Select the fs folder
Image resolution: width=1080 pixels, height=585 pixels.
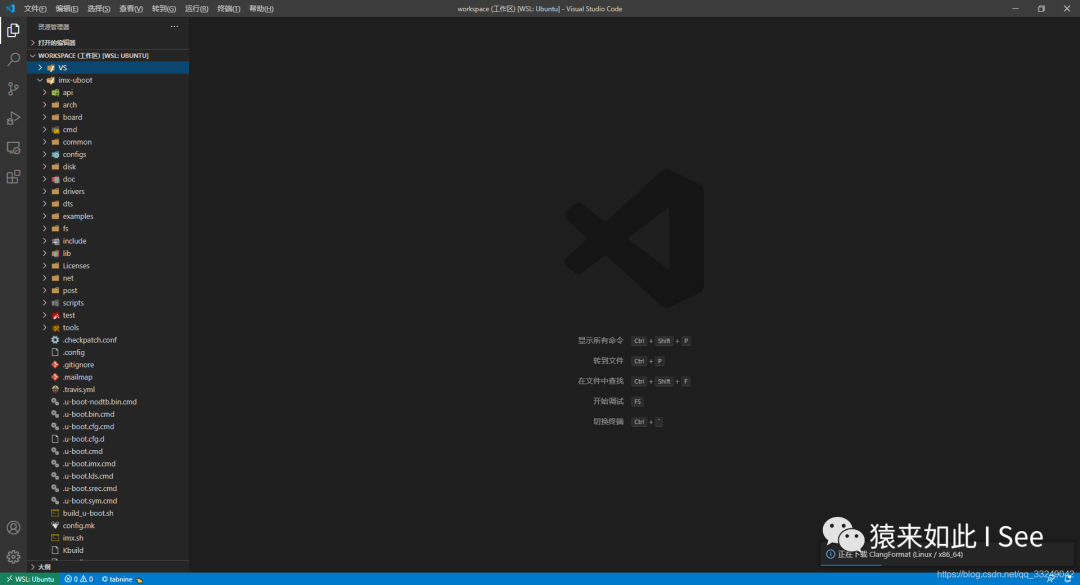(108, 229)
